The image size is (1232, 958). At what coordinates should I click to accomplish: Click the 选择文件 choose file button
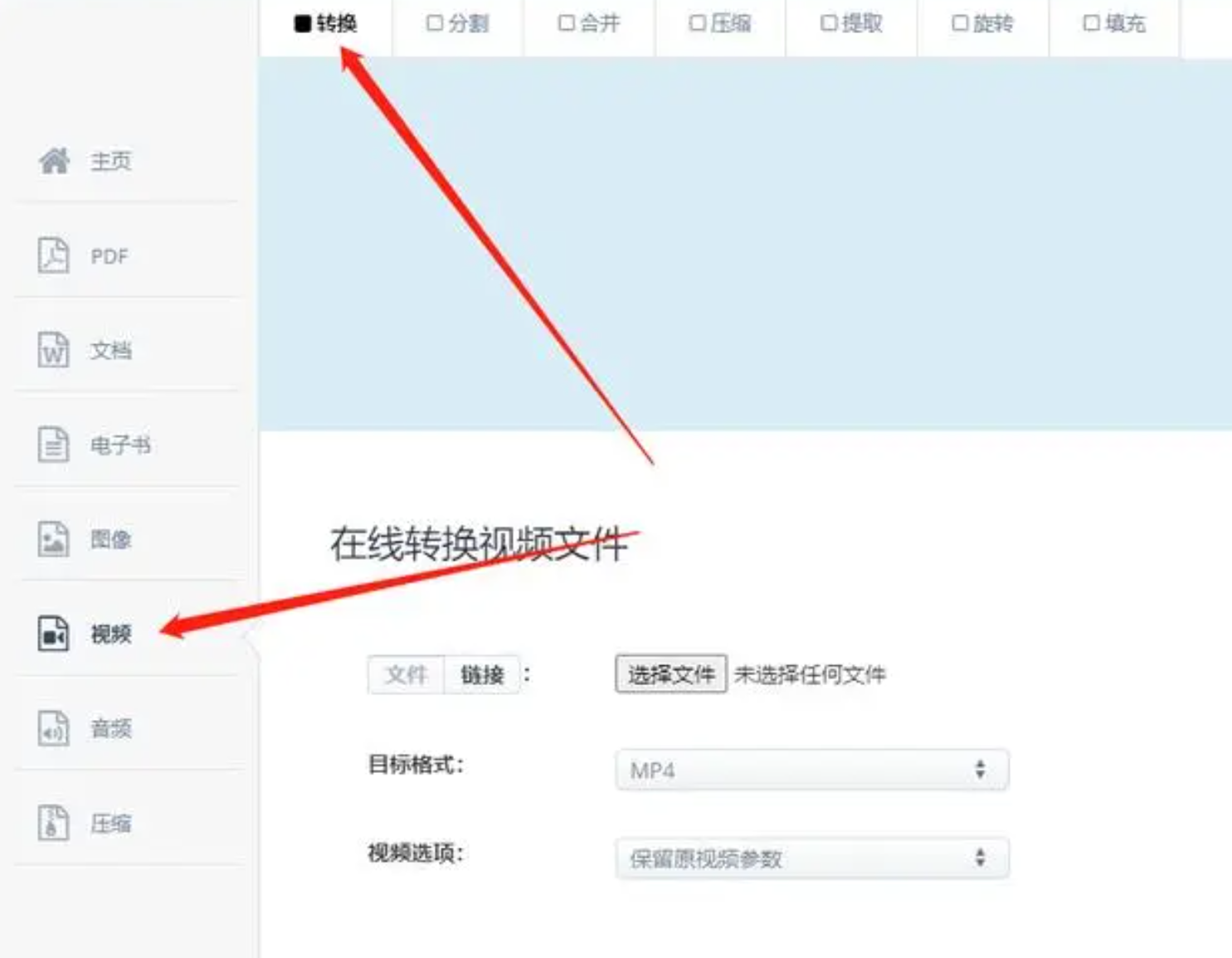(x=671, y=674)
